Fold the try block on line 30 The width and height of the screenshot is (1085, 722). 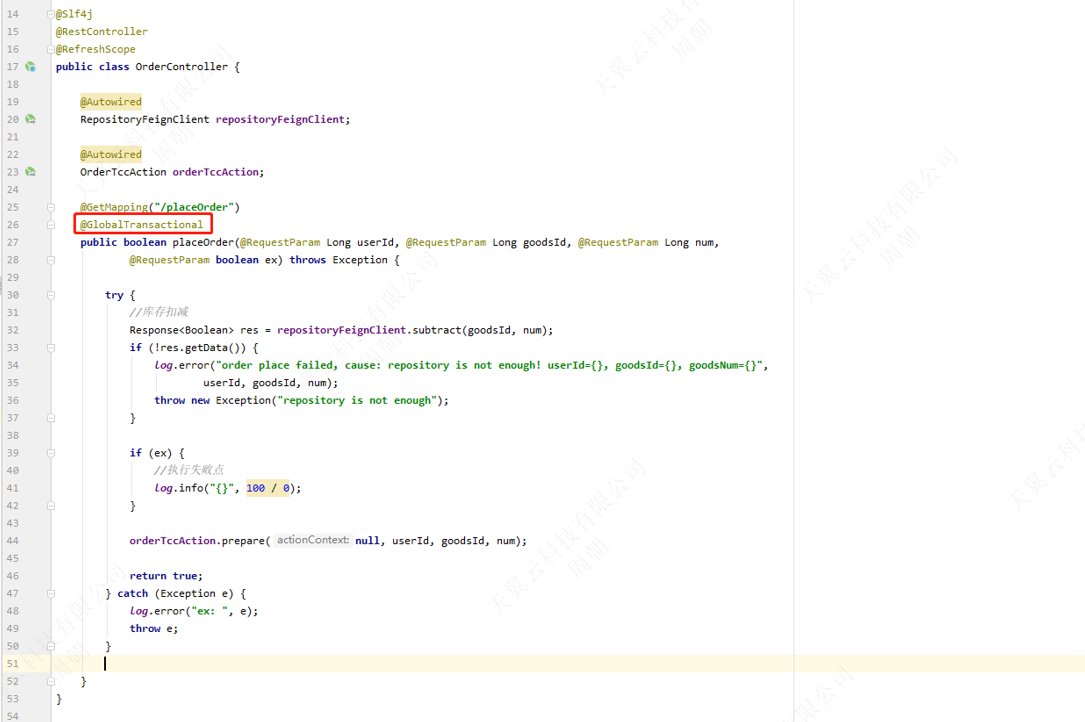pyautogui.click(x=51, y=295)
